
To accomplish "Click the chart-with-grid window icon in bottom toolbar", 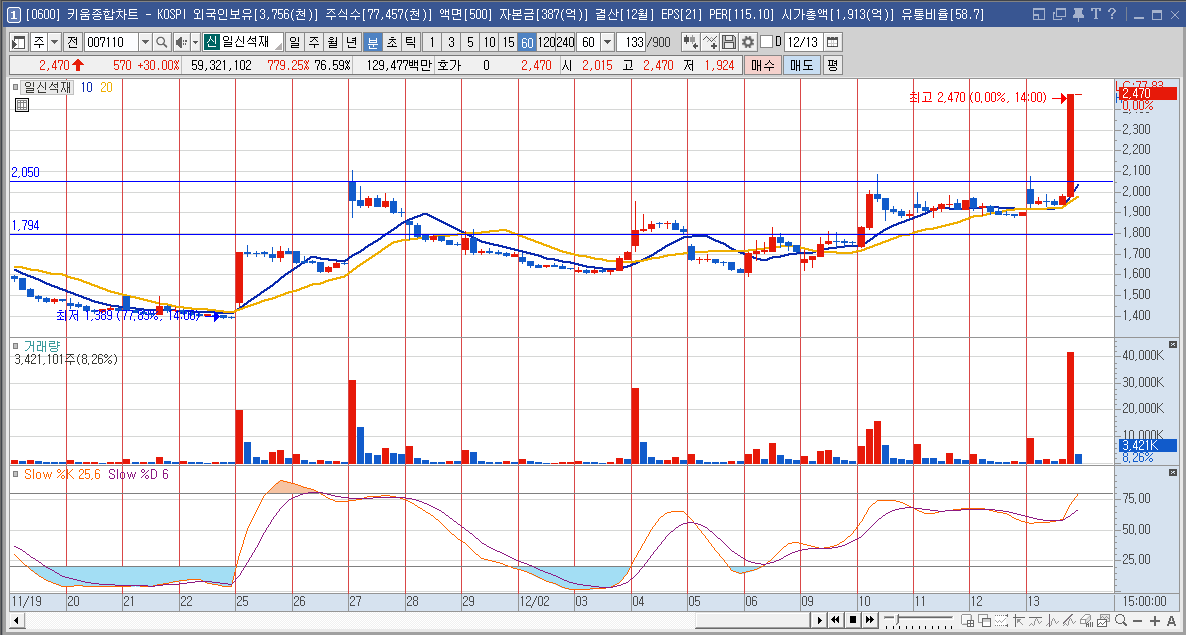I will click(x=967, y=621).
